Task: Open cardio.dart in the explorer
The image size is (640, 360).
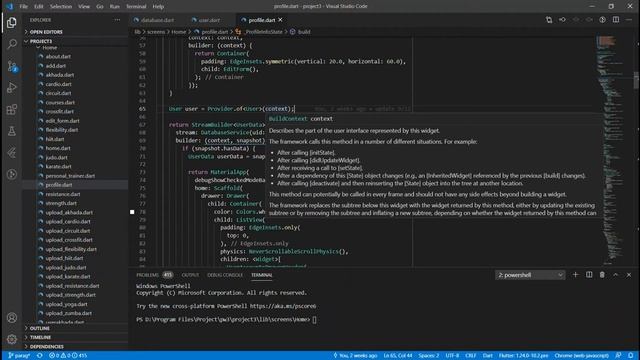Action: coord(58,84)
